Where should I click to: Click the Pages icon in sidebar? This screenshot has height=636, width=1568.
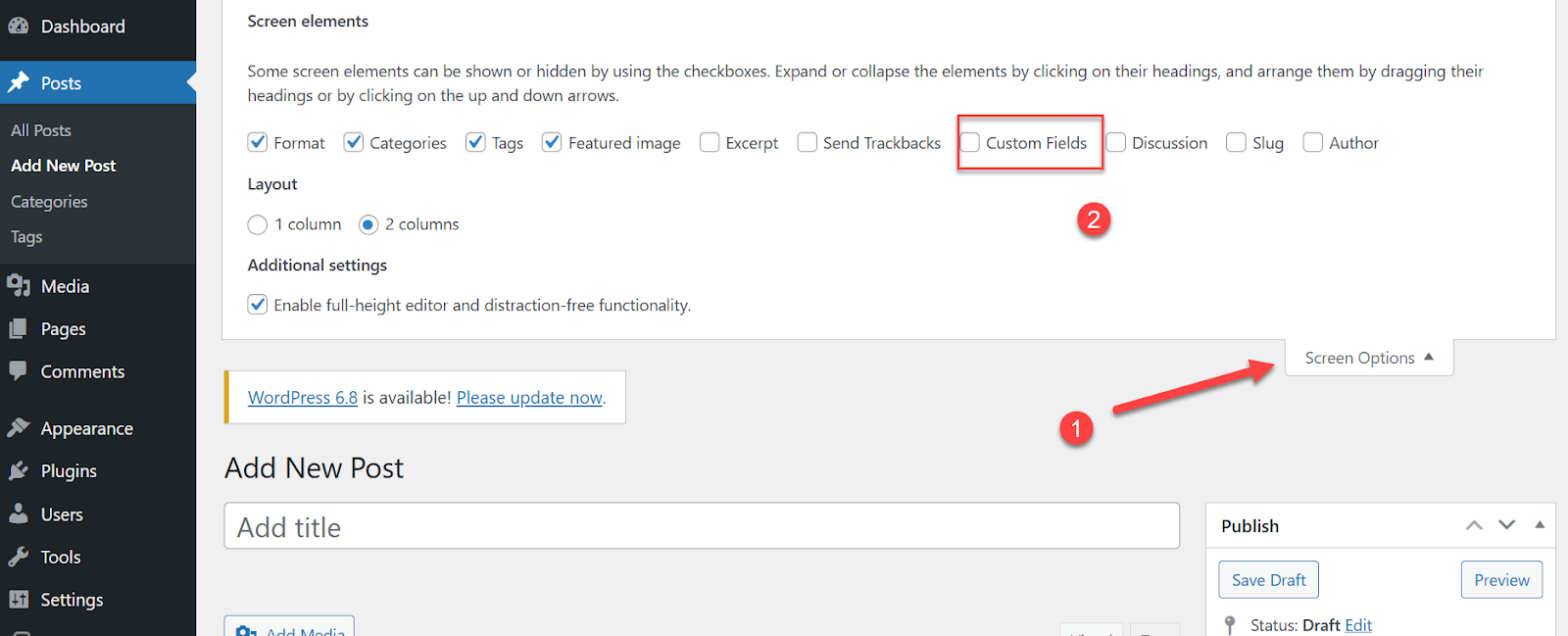pos(19,329)
